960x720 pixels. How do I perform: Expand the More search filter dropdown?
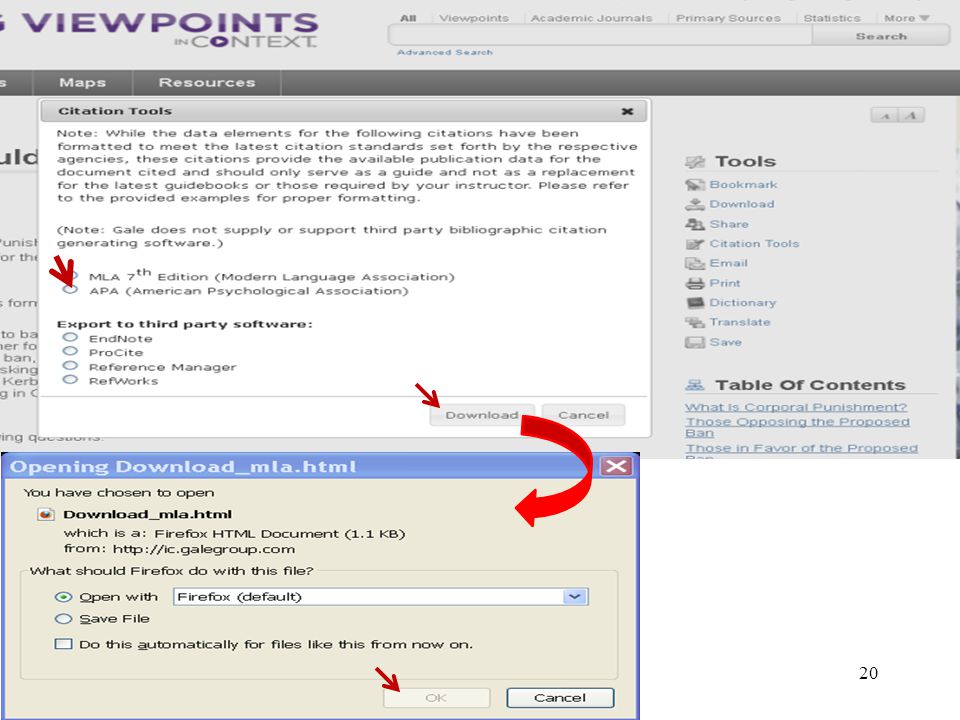coord(906,18)
